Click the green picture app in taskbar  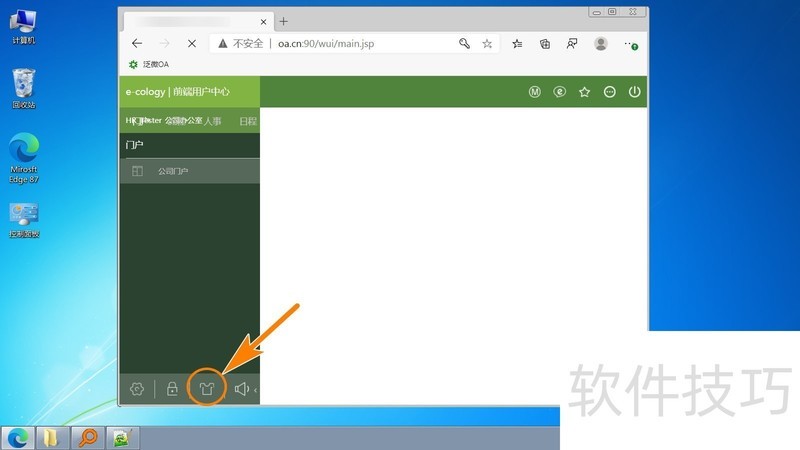pos(123,438)
